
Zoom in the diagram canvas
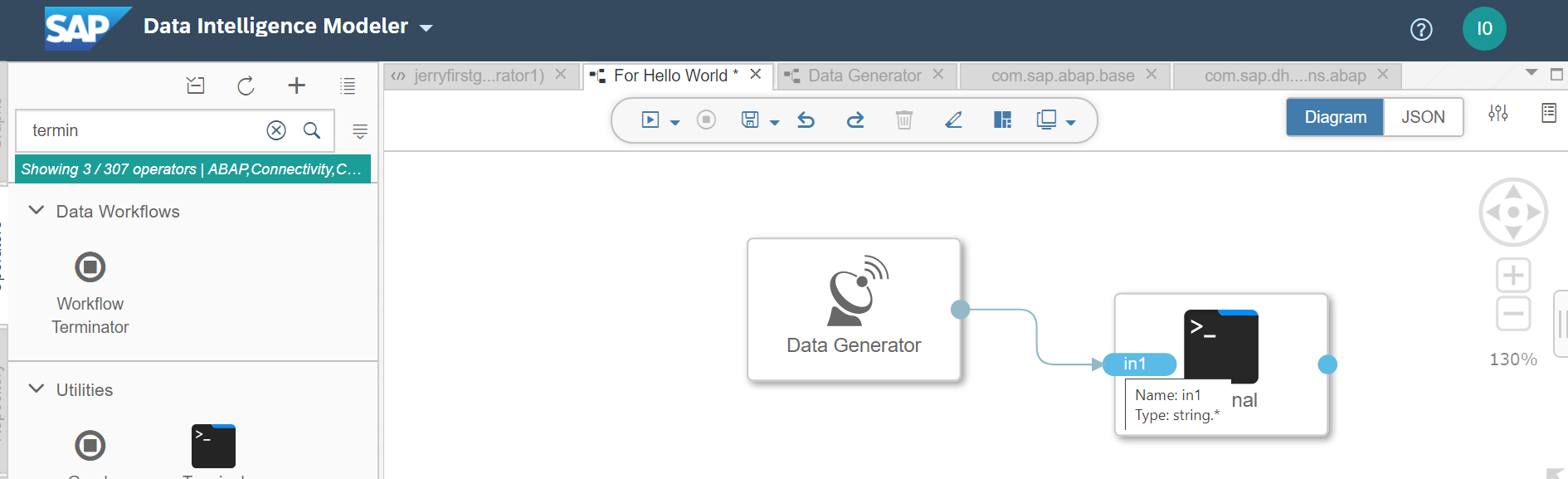[1513, 275]
